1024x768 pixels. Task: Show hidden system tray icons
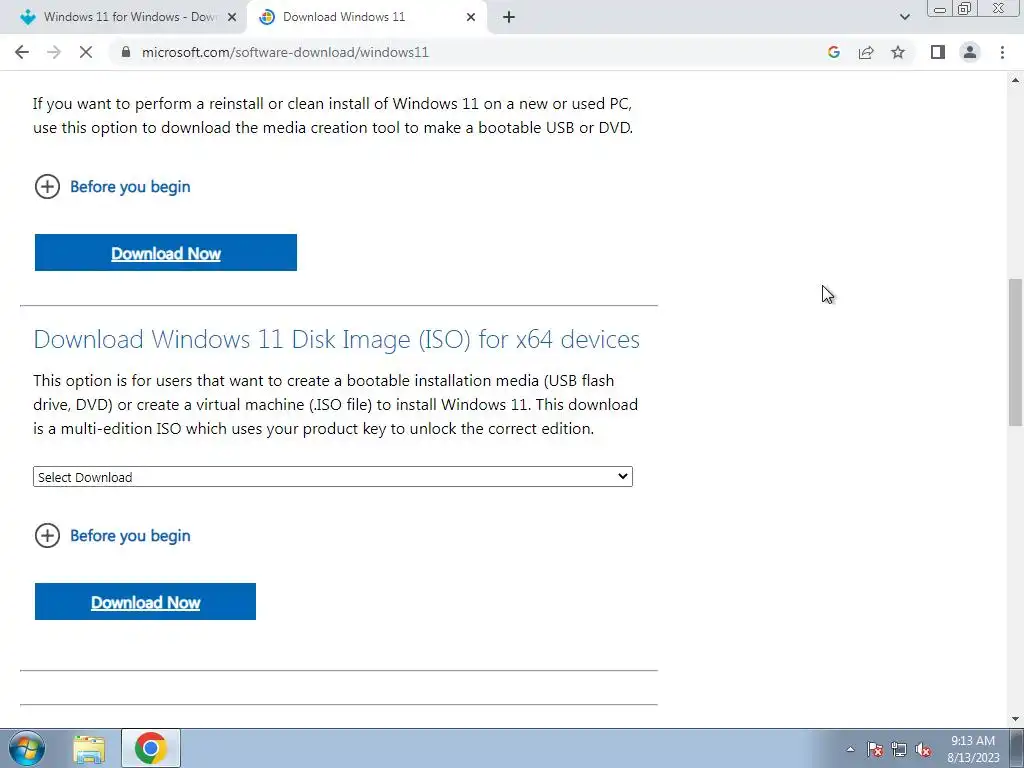(850, 749)
